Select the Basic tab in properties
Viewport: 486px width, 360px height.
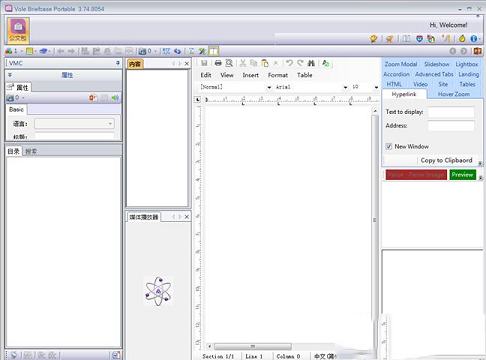16,109
